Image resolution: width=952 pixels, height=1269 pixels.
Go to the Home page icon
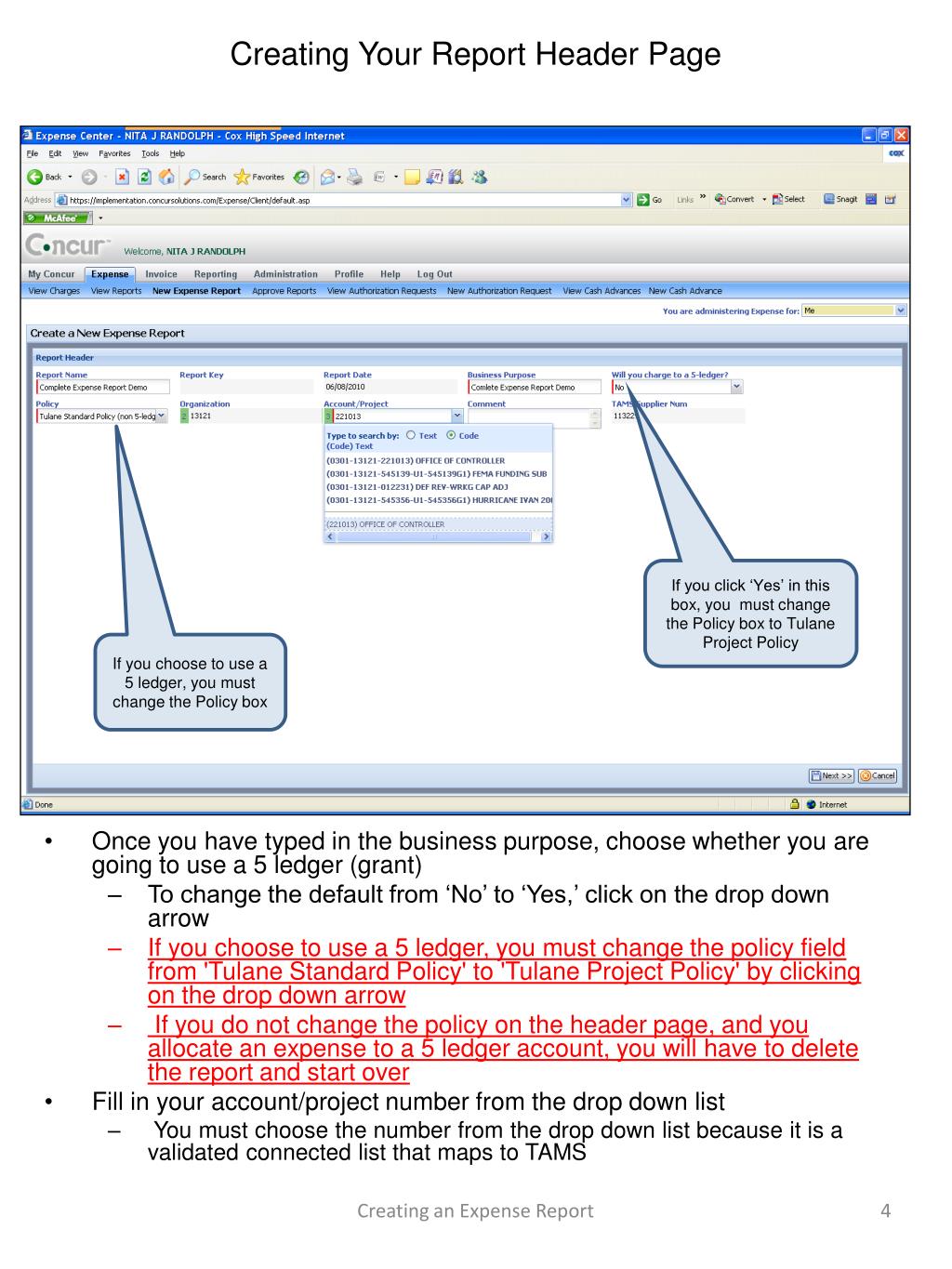[x=166, y=177]
